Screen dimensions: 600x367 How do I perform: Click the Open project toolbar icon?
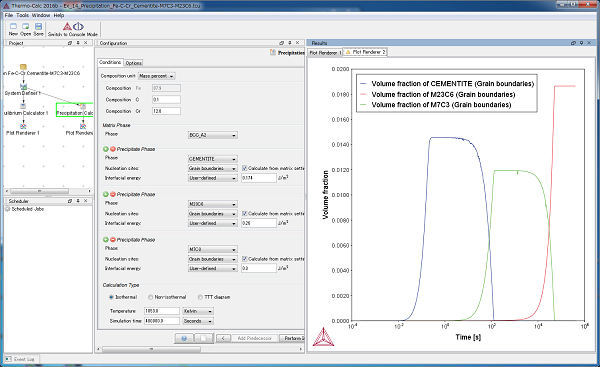[x=26, y=26]
